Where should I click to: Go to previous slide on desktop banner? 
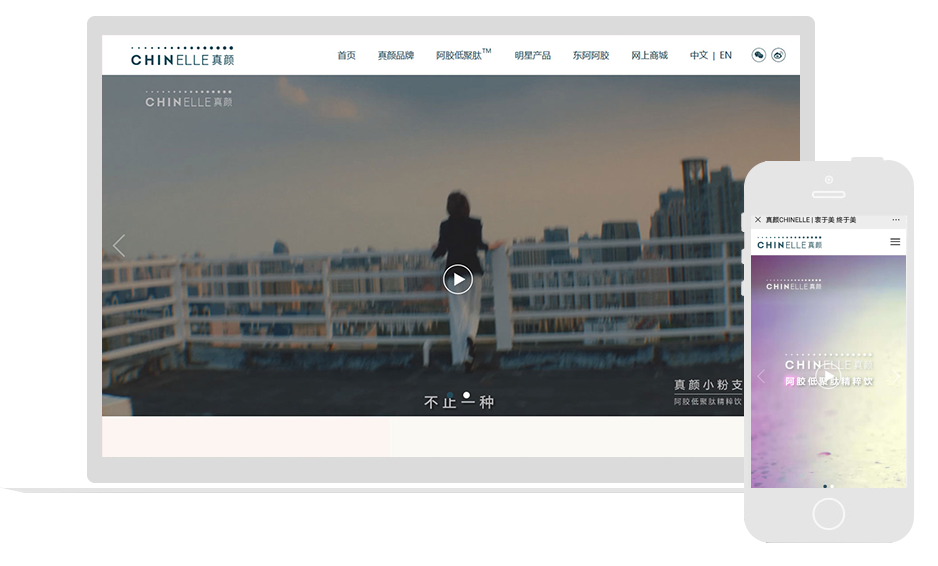click(x=119, y=245)
